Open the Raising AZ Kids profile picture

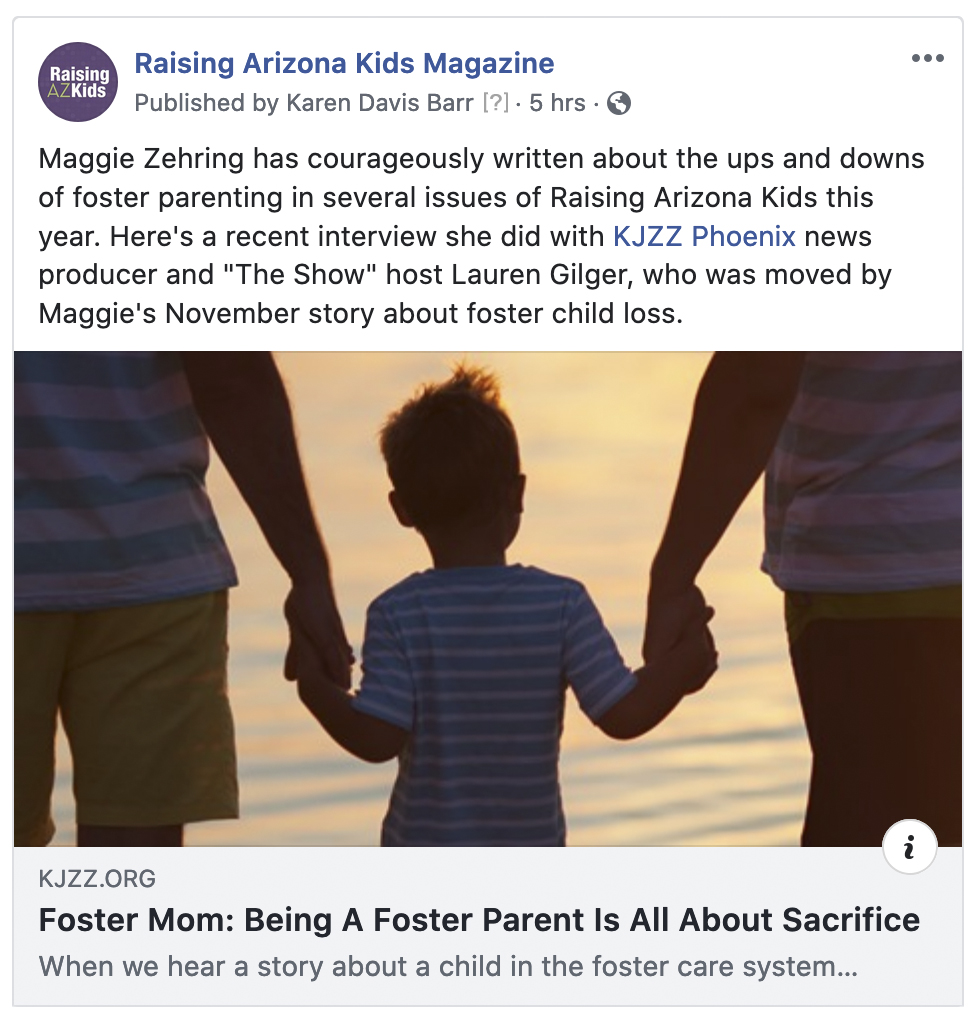[78, 82]
